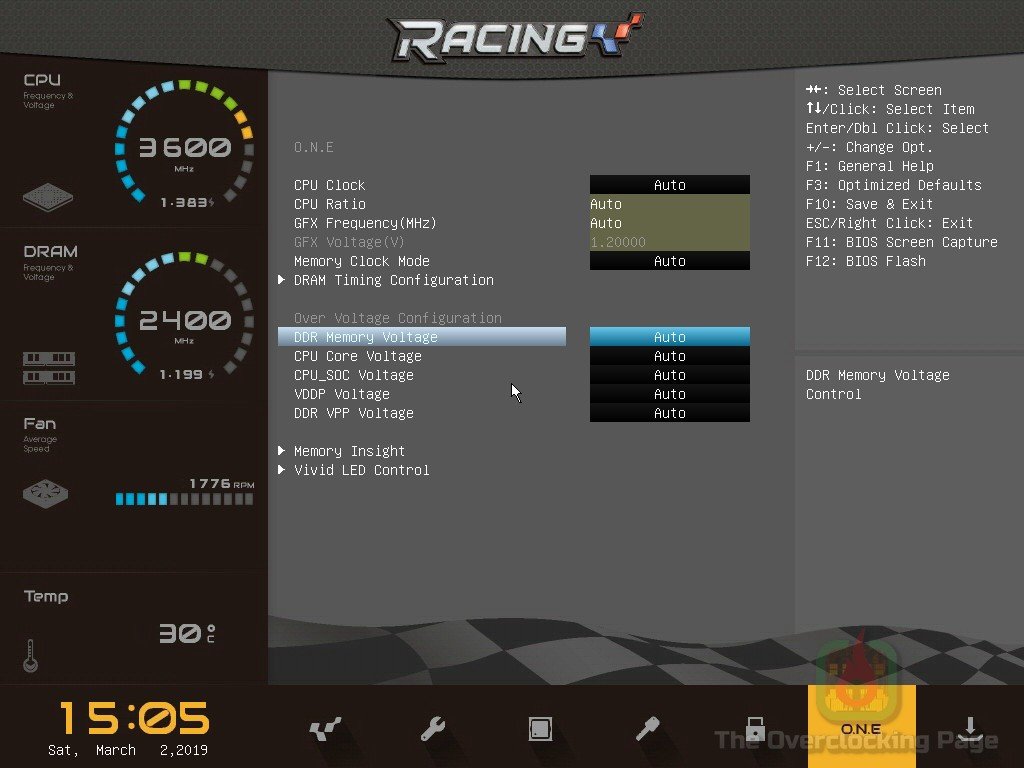1024x768 pixels.
Task: Open the padlock security icon tab
Action: [x=755, y=729]
